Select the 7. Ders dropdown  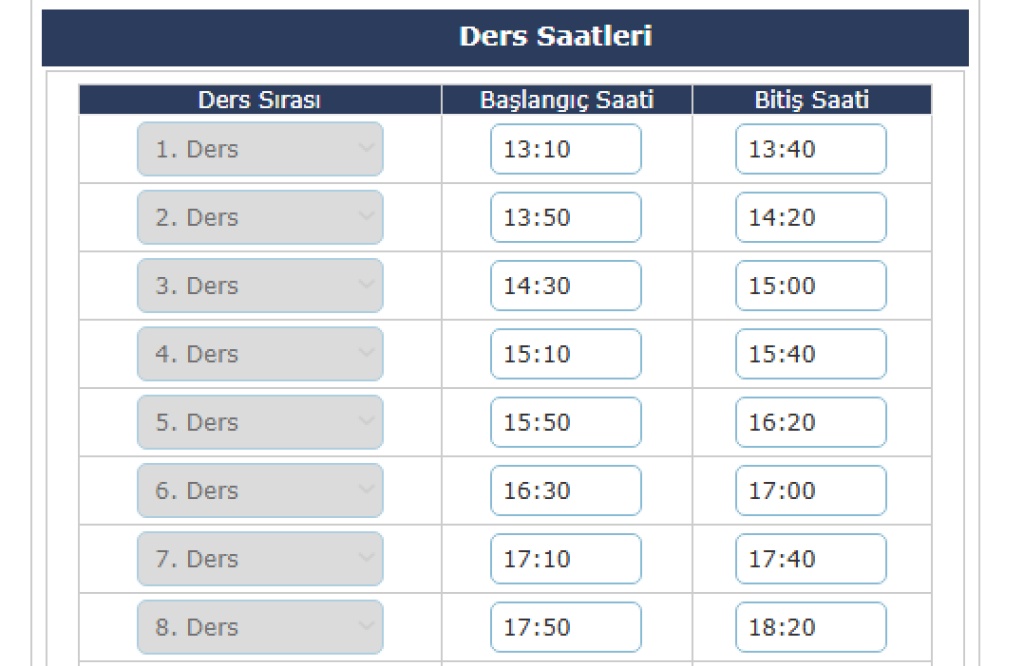click(260, 559)
